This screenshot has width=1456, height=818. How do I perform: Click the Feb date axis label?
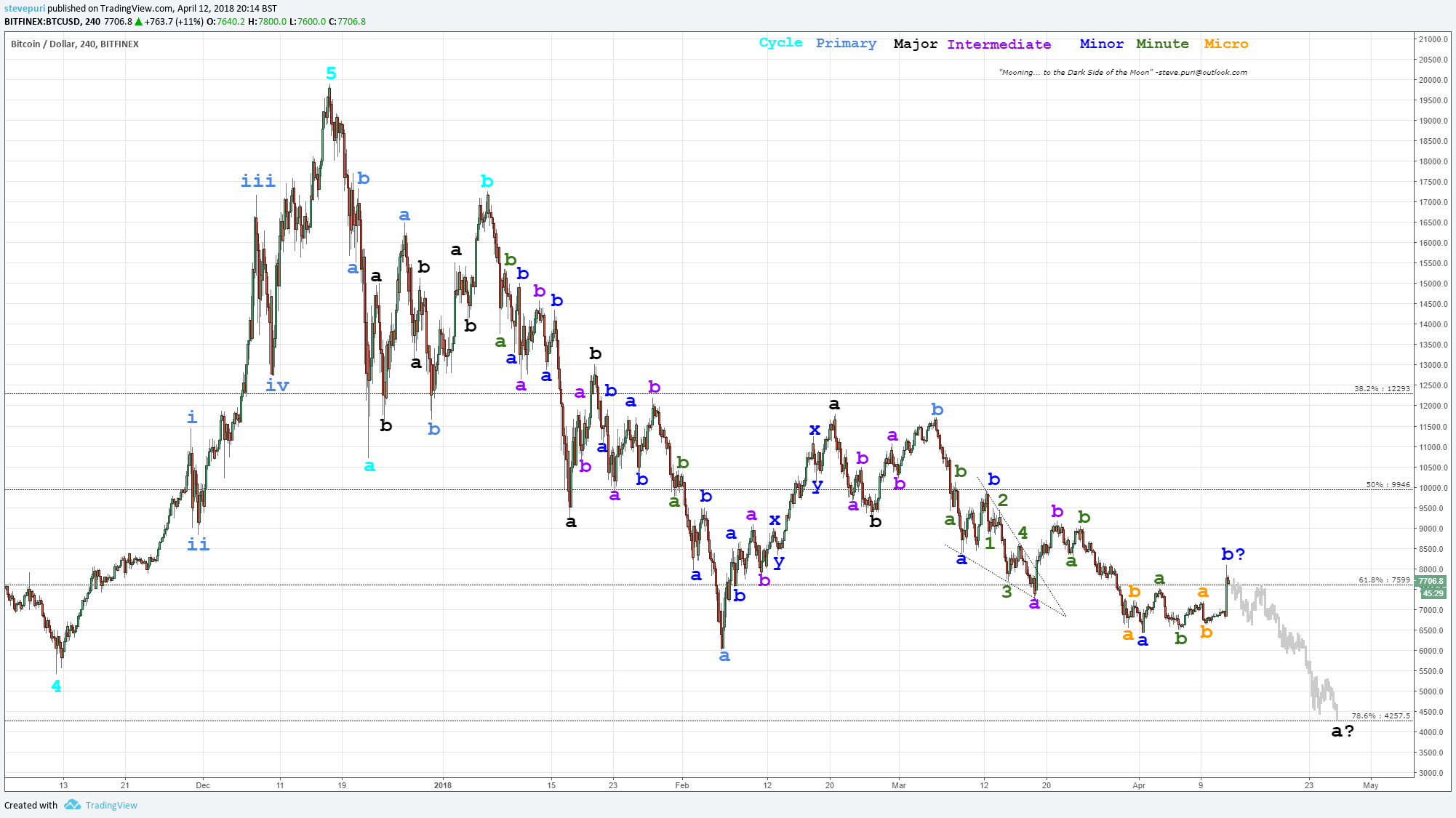click(681, 785)
